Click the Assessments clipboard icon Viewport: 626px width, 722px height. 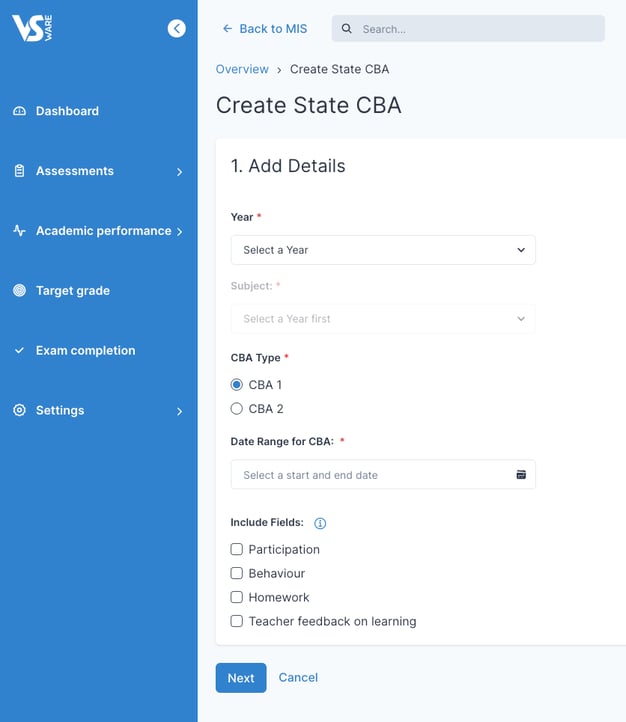(x=19, y=171)
